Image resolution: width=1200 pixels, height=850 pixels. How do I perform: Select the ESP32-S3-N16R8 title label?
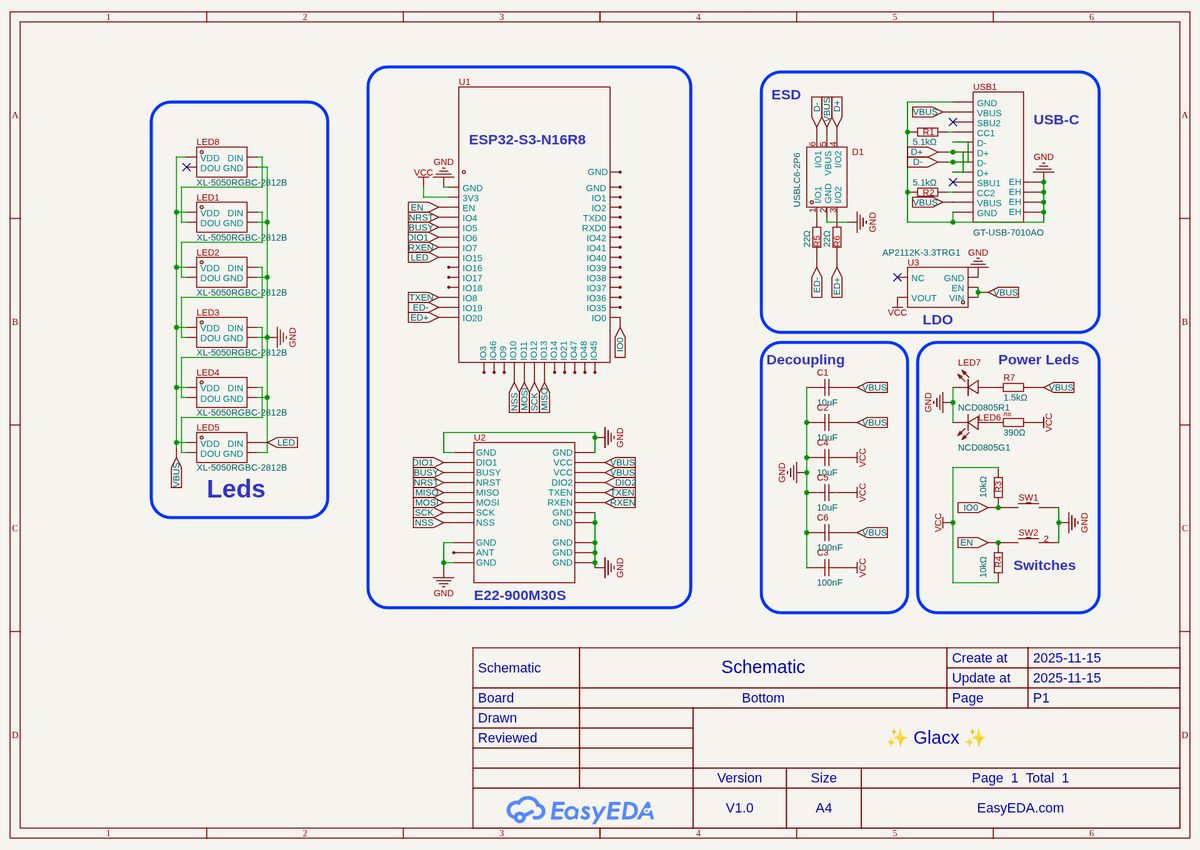tap(527, 140)
